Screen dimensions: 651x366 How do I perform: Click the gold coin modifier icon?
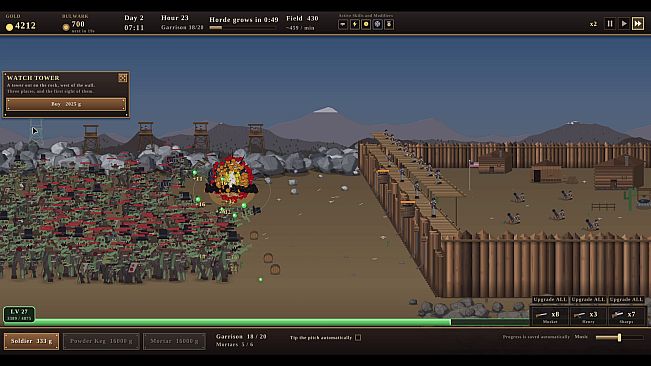366,24
